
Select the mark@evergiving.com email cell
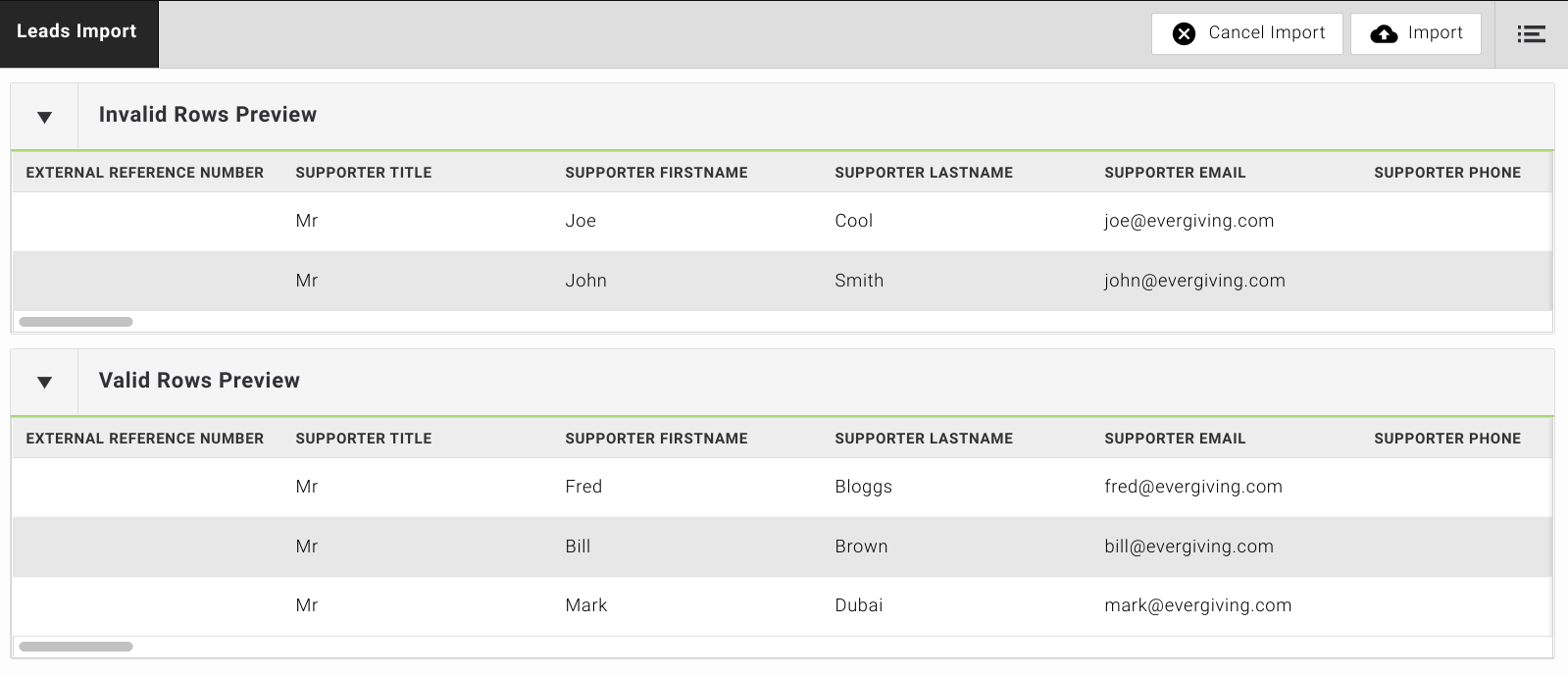pyautogui.click(x=1197, y=605)
